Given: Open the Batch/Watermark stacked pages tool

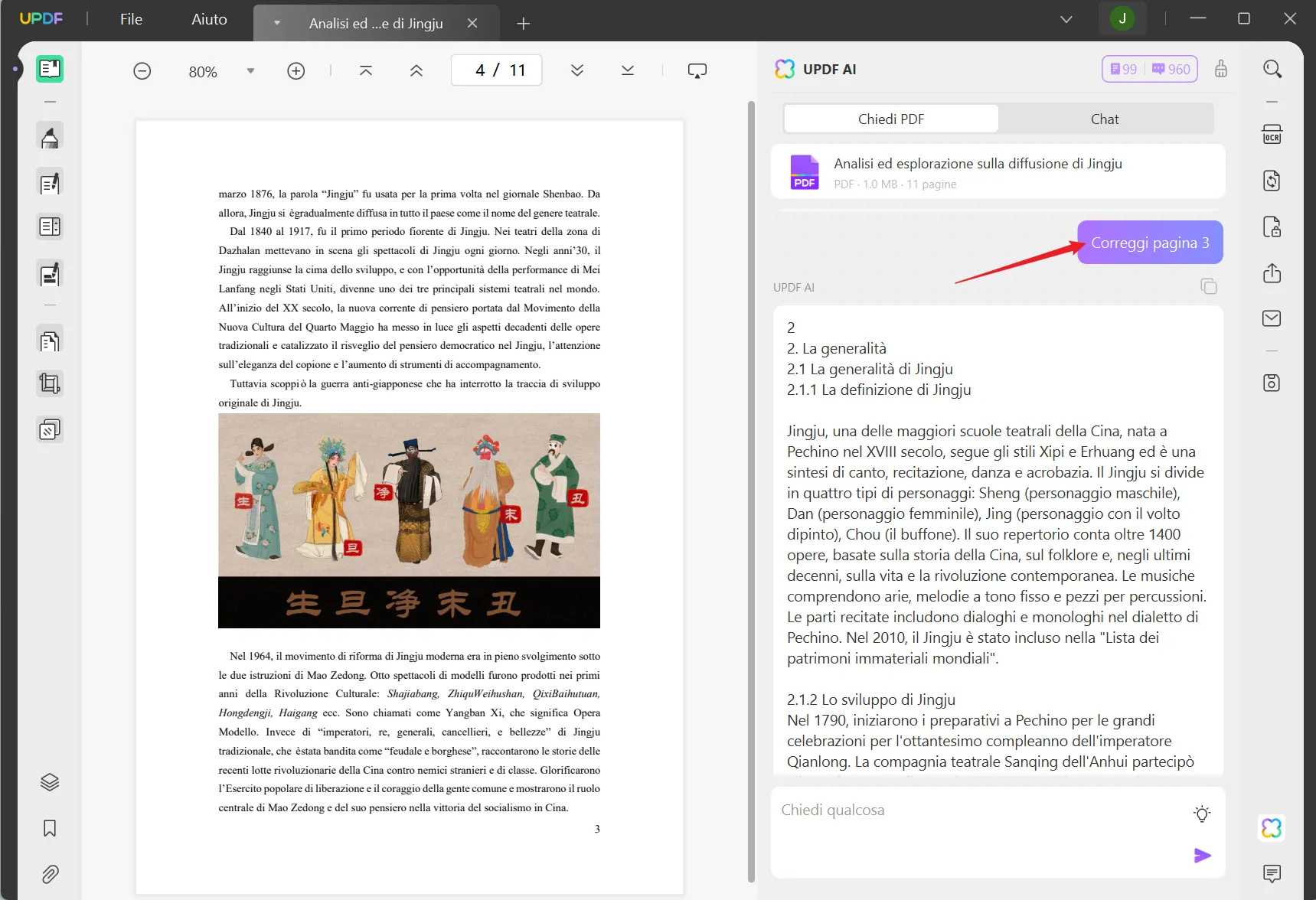Looking at the screenshot, I should point(50,430).
